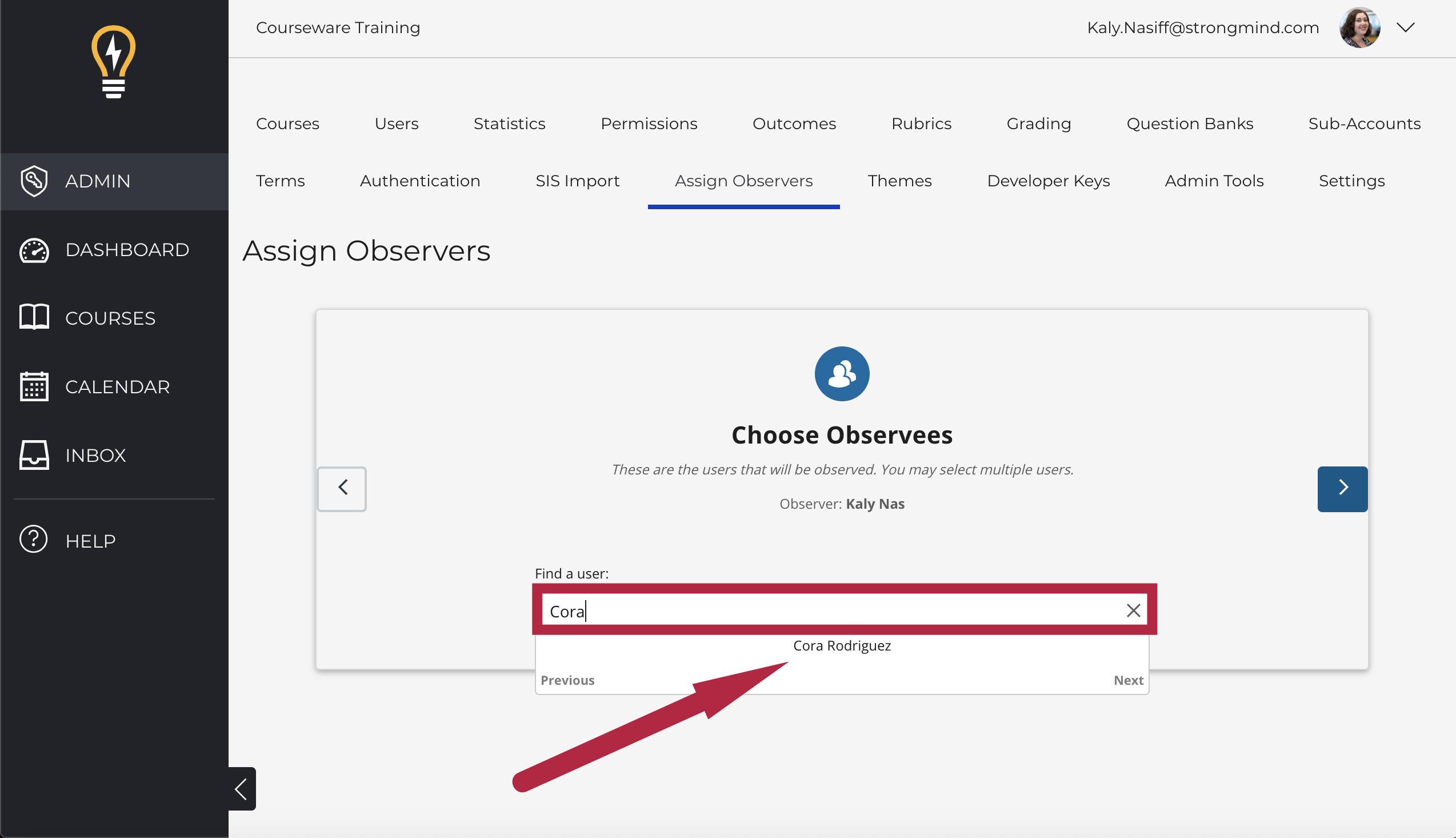
Task: Open the Authentication tab
Action: point(420,181)
